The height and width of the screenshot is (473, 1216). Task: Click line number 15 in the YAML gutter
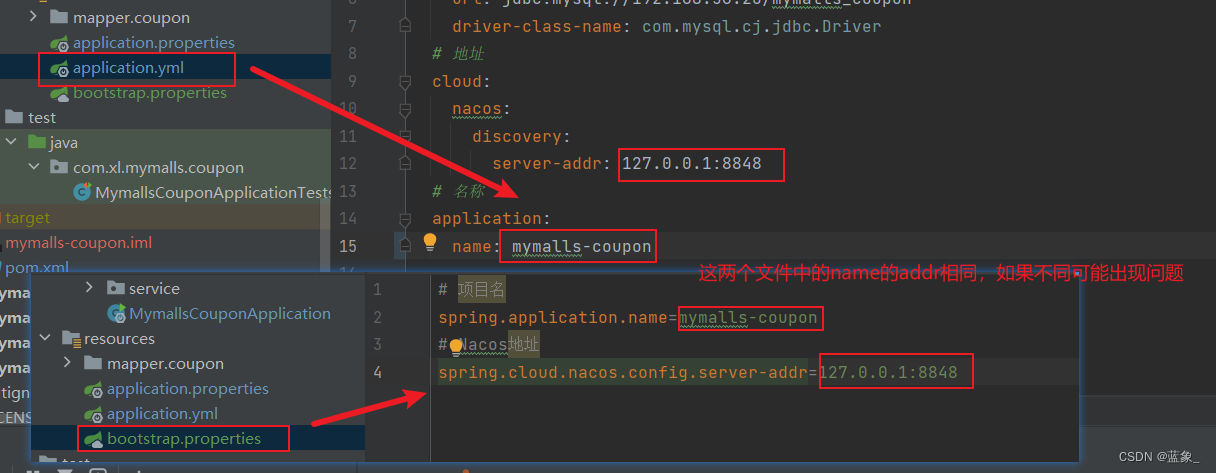[348, 246]
